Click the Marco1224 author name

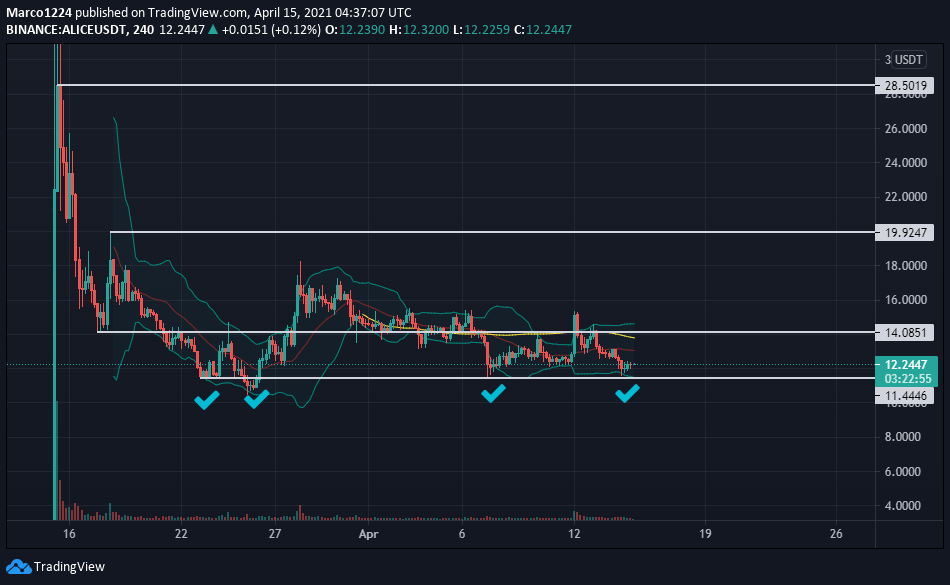(39, 12)
